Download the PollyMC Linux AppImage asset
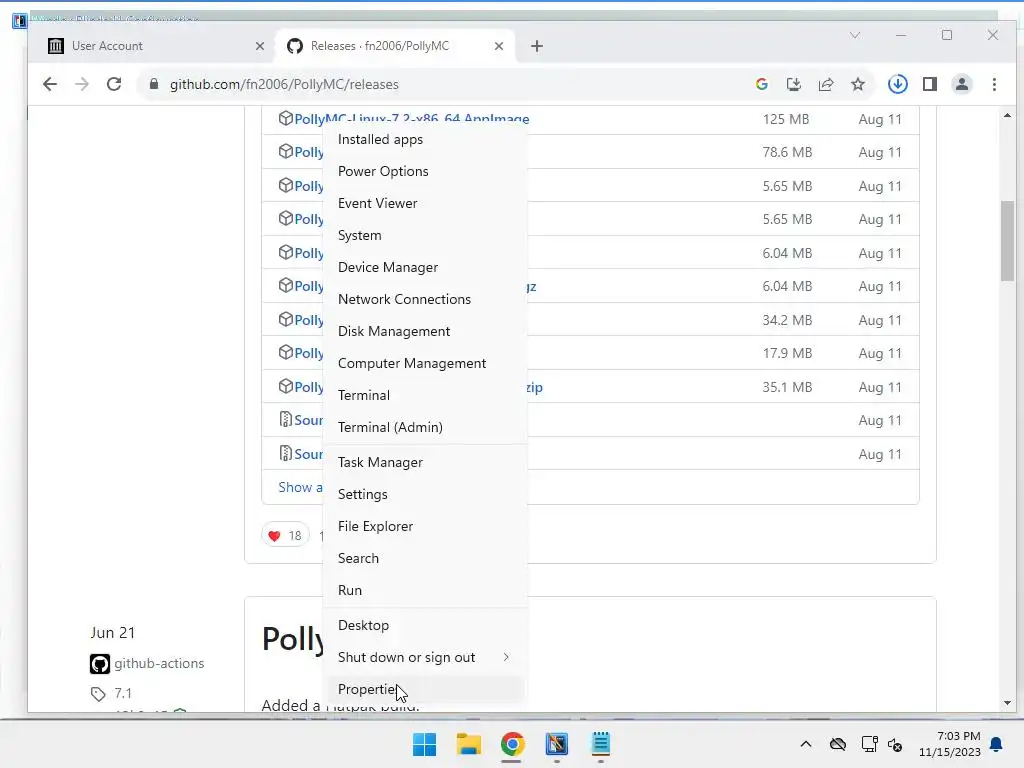 point(411,119)
